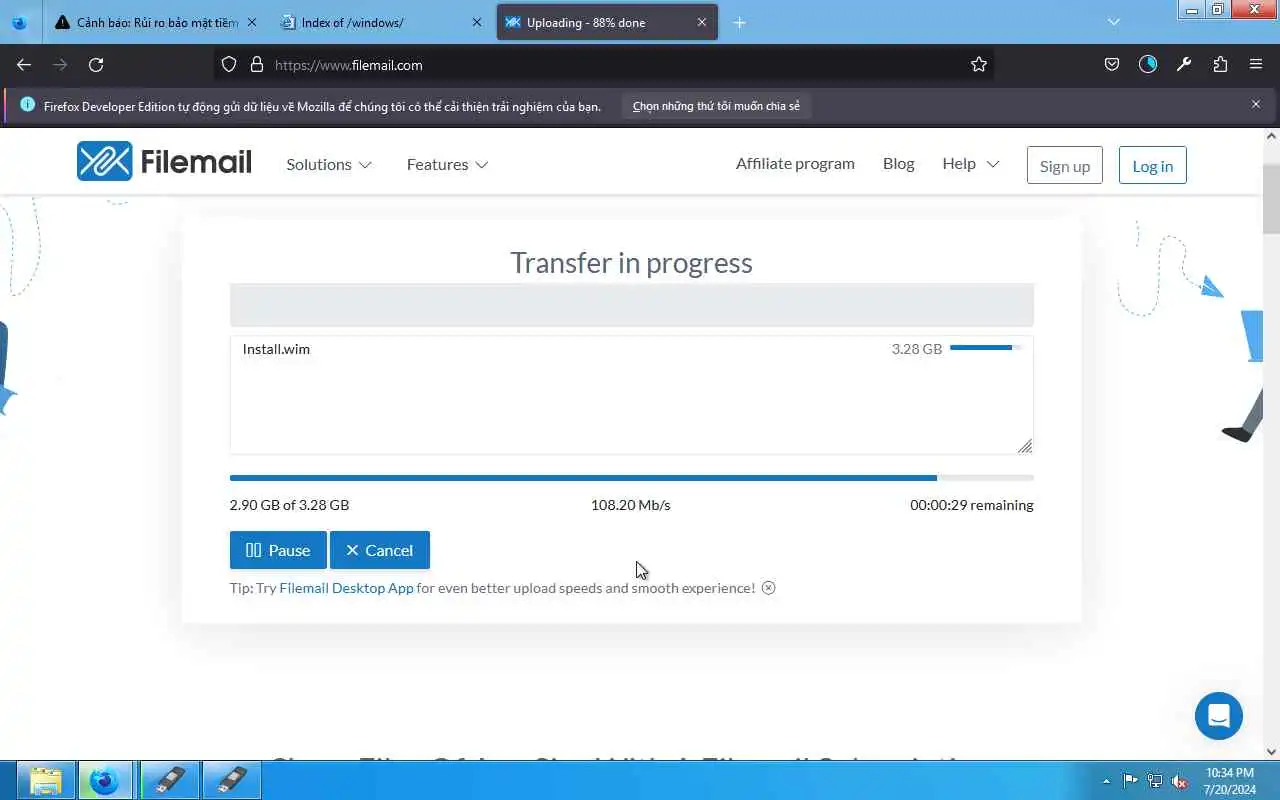The width and height of the screenshot is (1280, 800).
Task: Click the taskbar clock showing 10:34 PM
Action: click(x=1229, y=781)
